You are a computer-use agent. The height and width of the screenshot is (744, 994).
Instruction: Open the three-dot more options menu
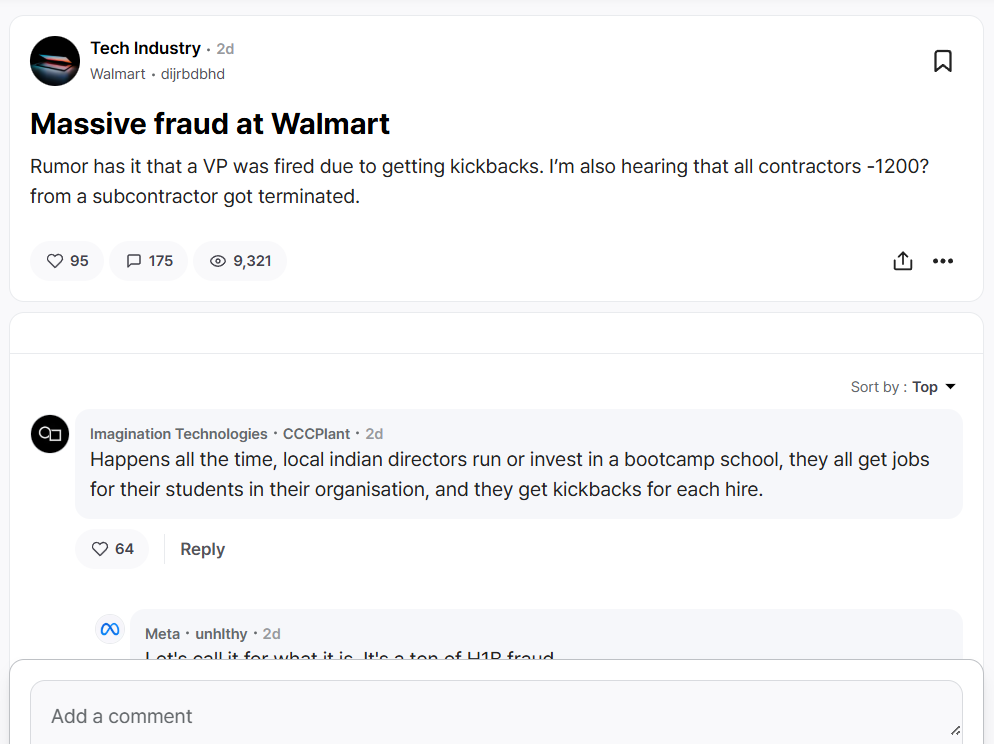[x=943, y=261]
